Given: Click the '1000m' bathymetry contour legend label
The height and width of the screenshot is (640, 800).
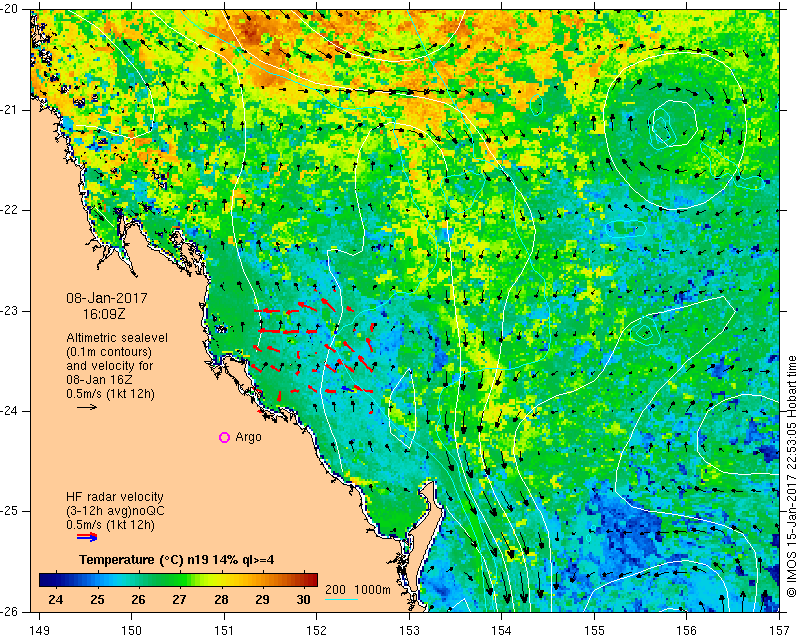Looking at the screenshot, I should (x=372, y=589).
